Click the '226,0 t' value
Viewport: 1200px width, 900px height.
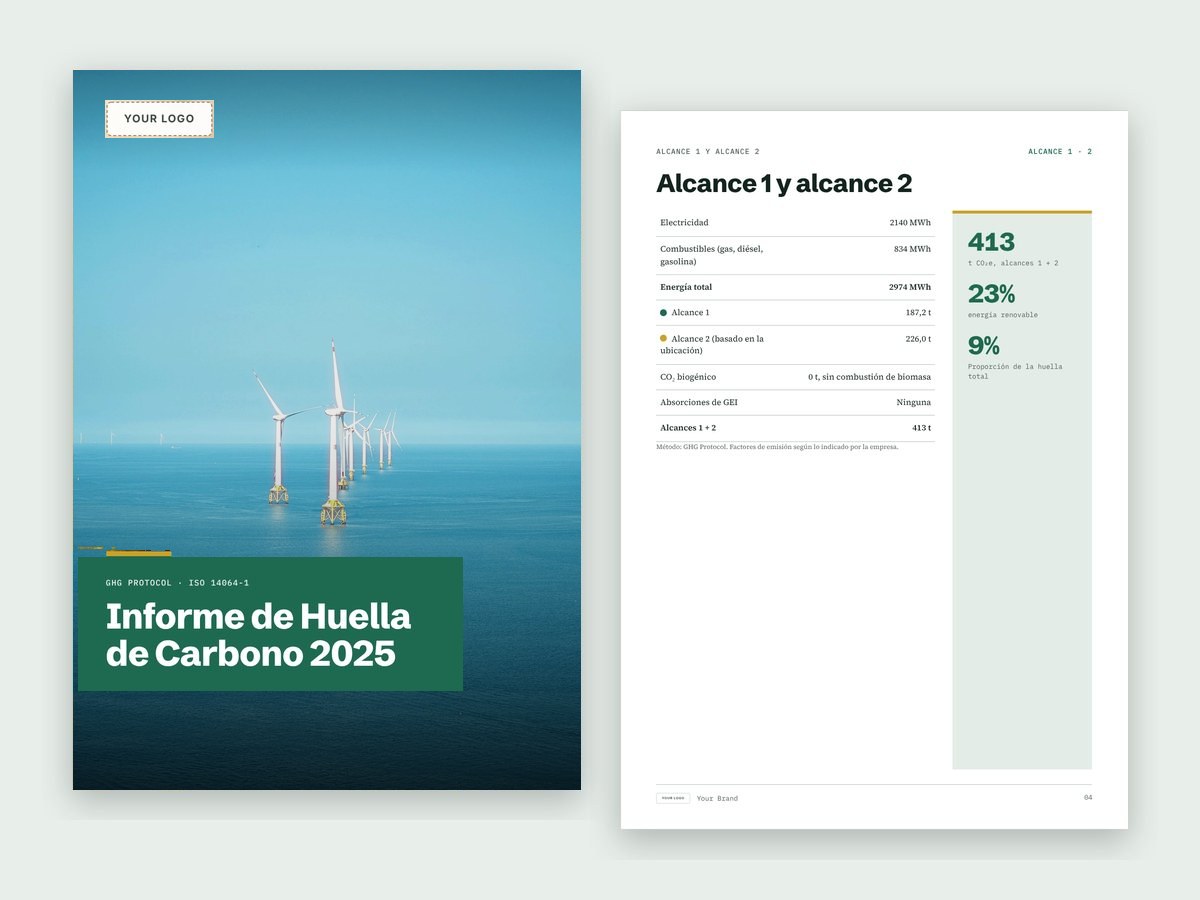coord(918,339)
